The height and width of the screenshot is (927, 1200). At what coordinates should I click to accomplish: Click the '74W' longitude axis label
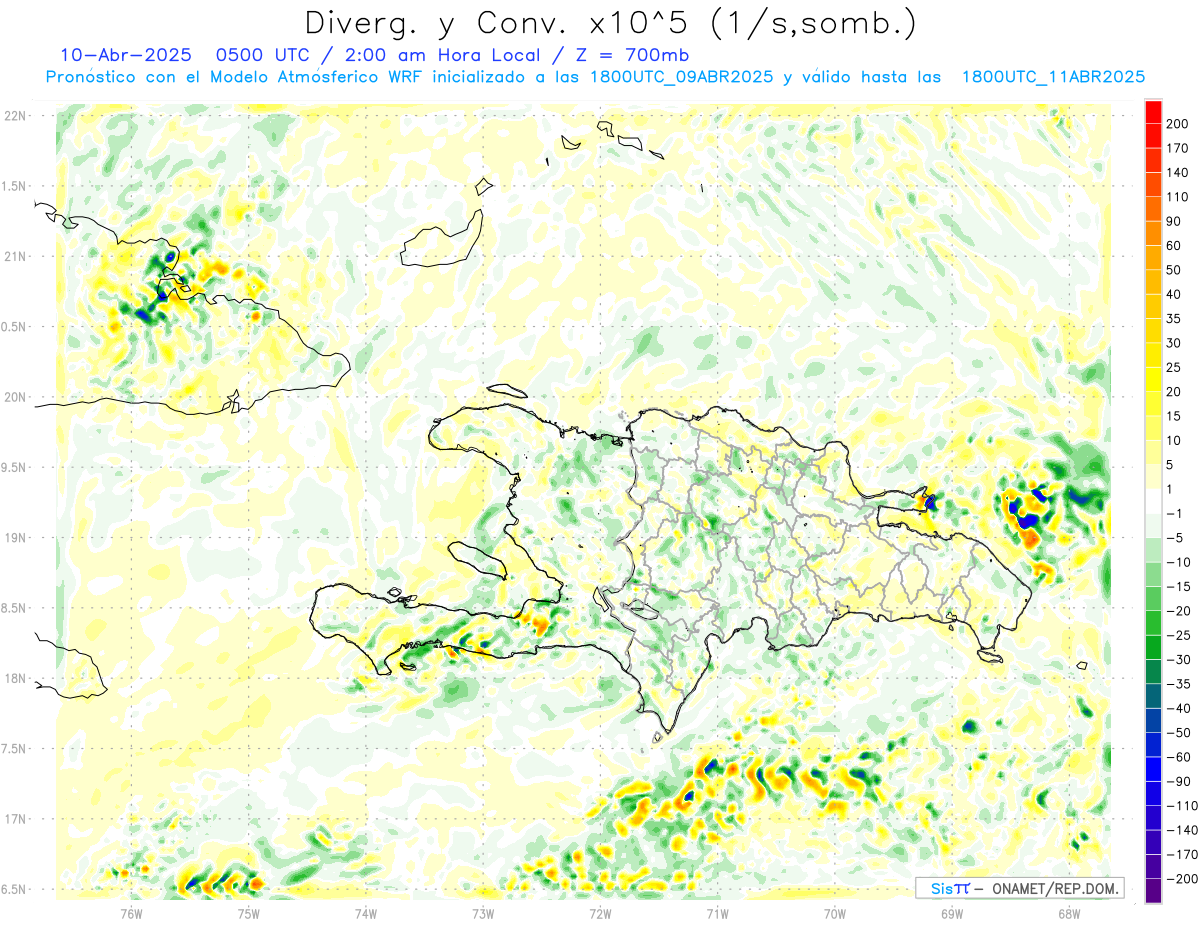tap(366, 912)
